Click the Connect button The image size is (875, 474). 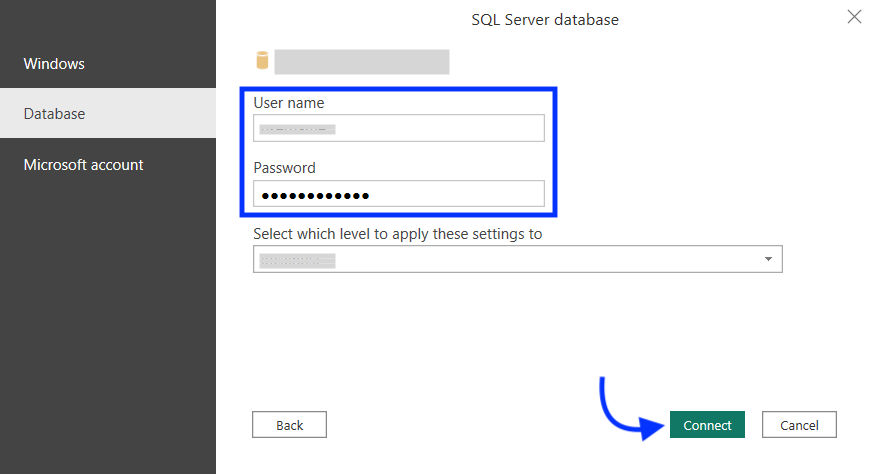coord(707,425)
